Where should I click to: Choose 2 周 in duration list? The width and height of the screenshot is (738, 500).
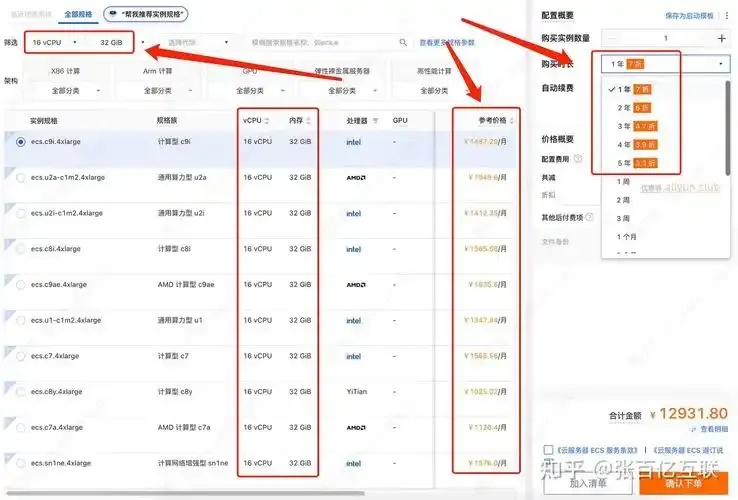(x=665, y=200)
